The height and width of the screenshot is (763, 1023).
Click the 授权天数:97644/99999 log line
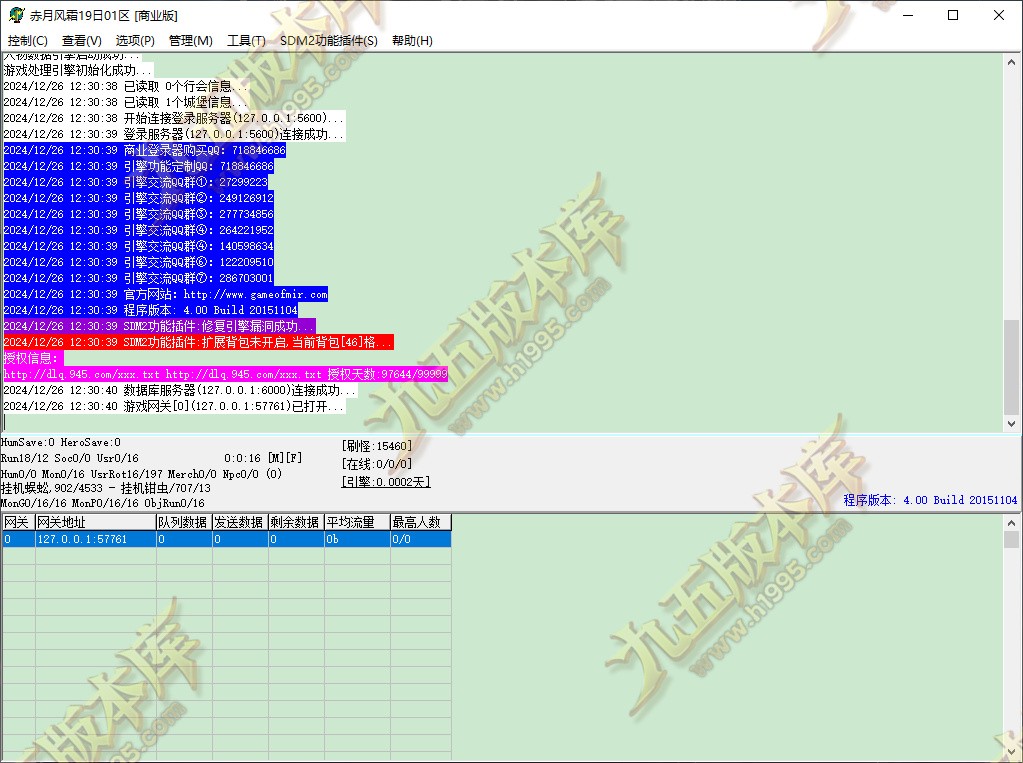[x=225, y=374]
